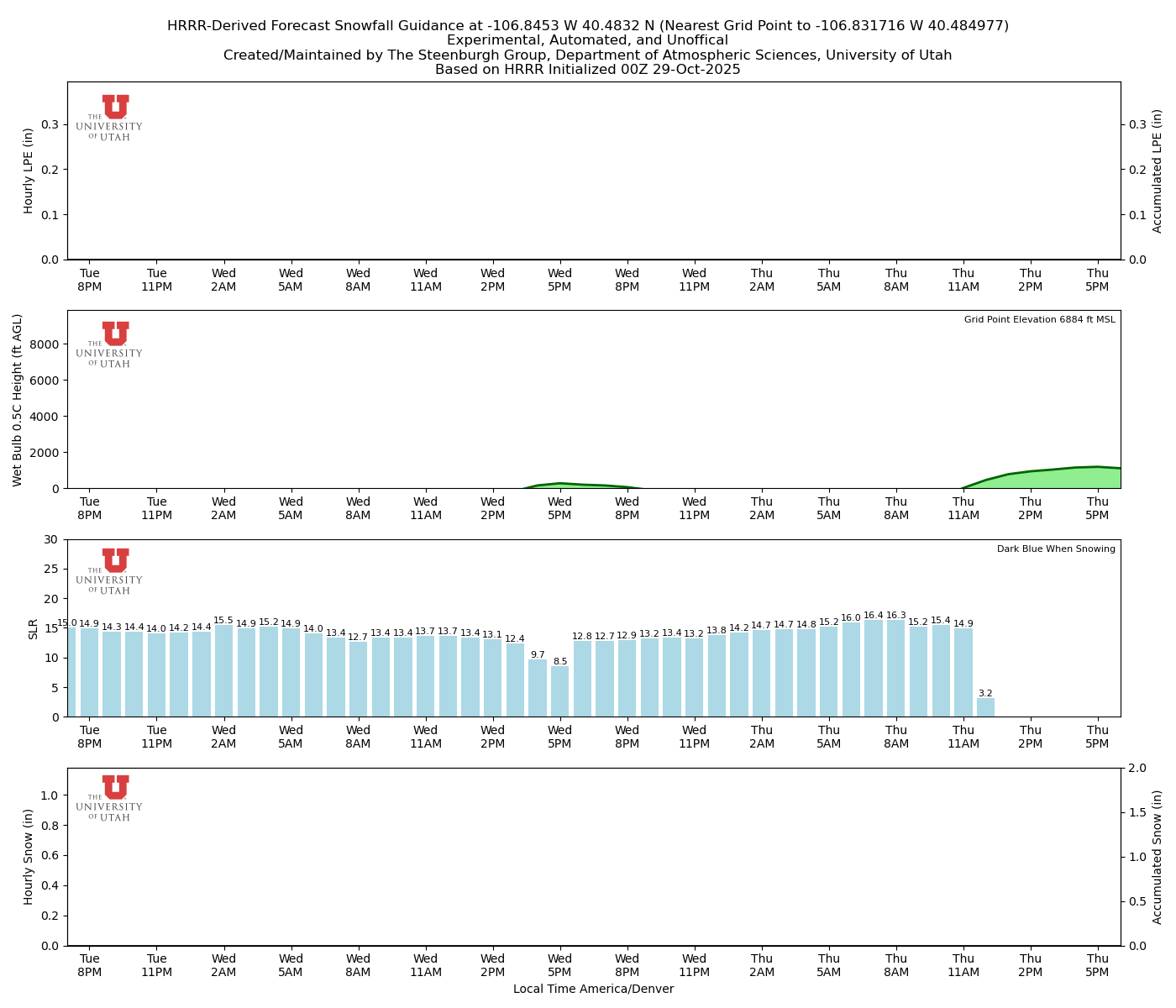1176x1008 pixels.
Task: Click the "Accumulated Snow (in)" right axis label
Action: point(1158,857)
